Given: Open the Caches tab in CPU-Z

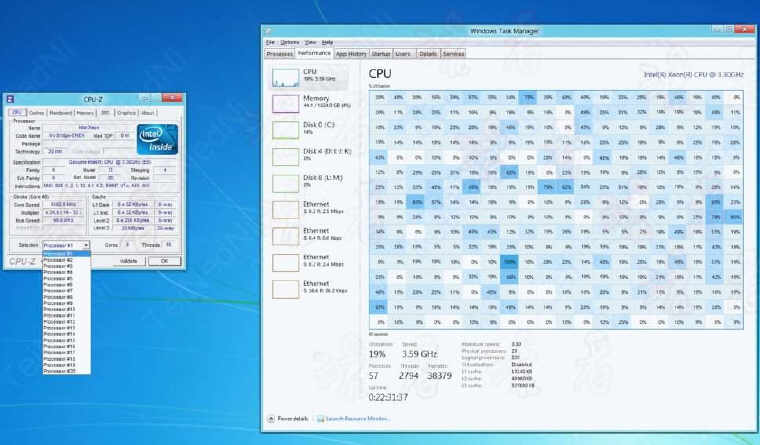Looking at the screenshot, I should point(37,113).
